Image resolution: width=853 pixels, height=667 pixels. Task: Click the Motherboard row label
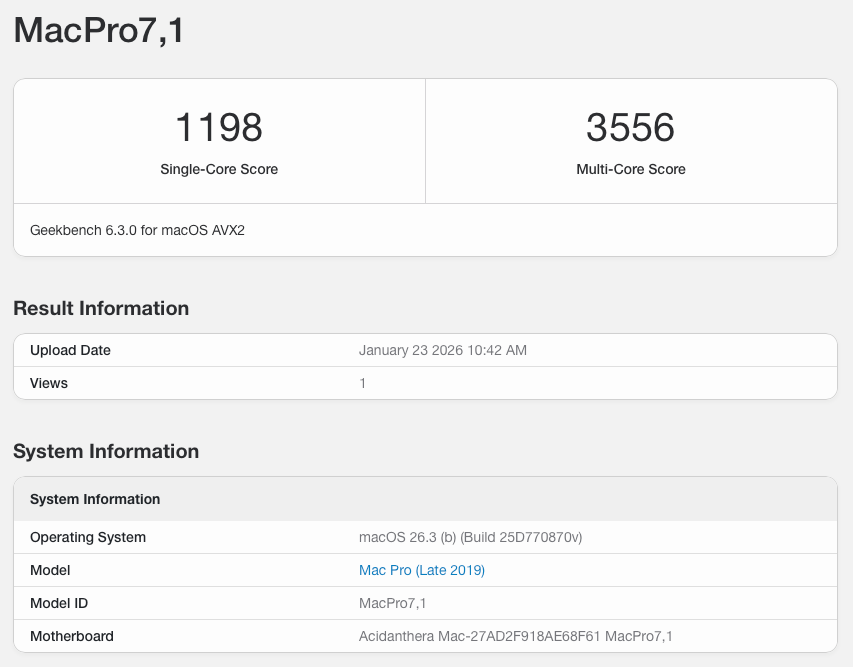pyautogui.click(x=72, y=636)
